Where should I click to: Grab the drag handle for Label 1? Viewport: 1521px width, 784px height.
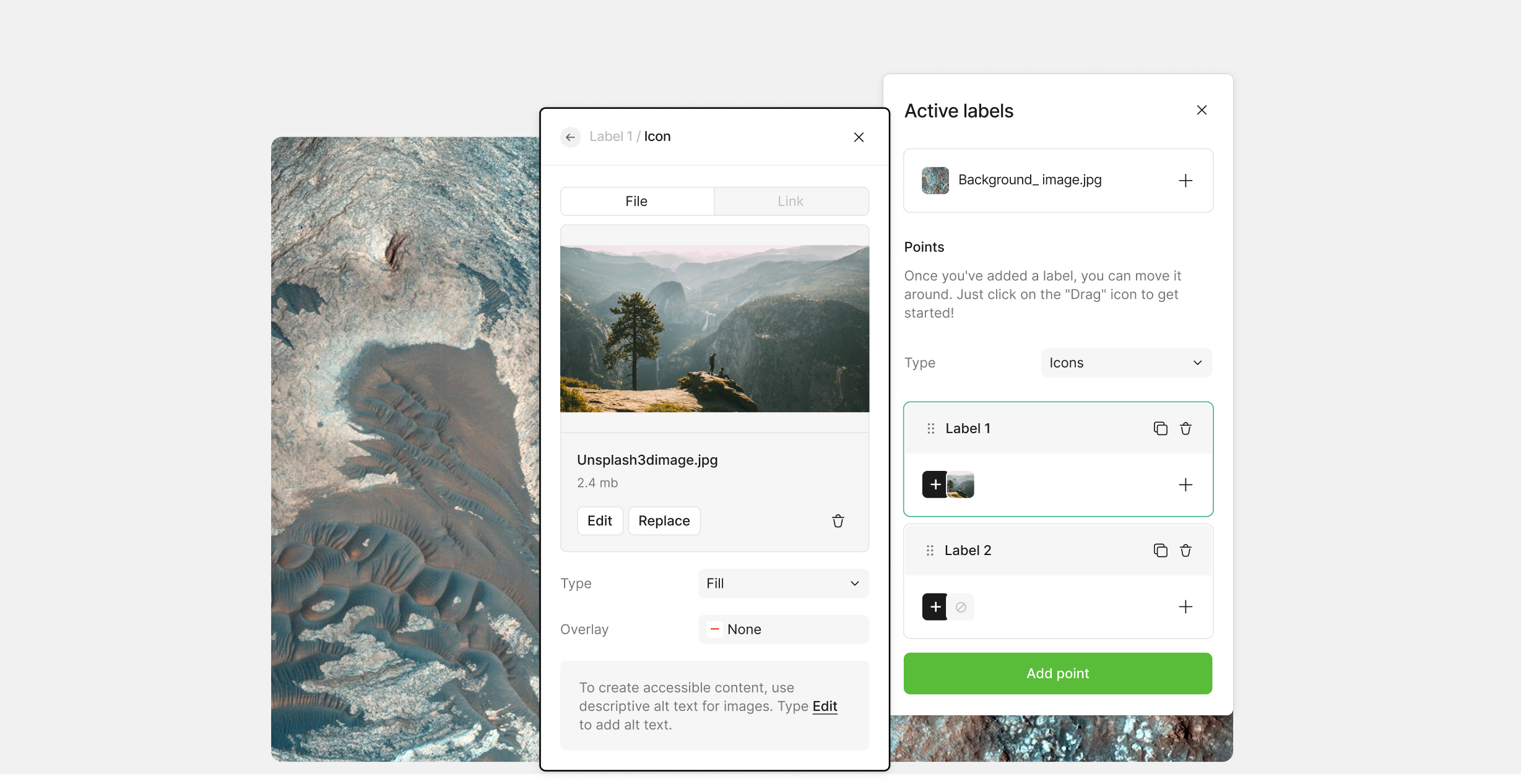coord(930,428)
